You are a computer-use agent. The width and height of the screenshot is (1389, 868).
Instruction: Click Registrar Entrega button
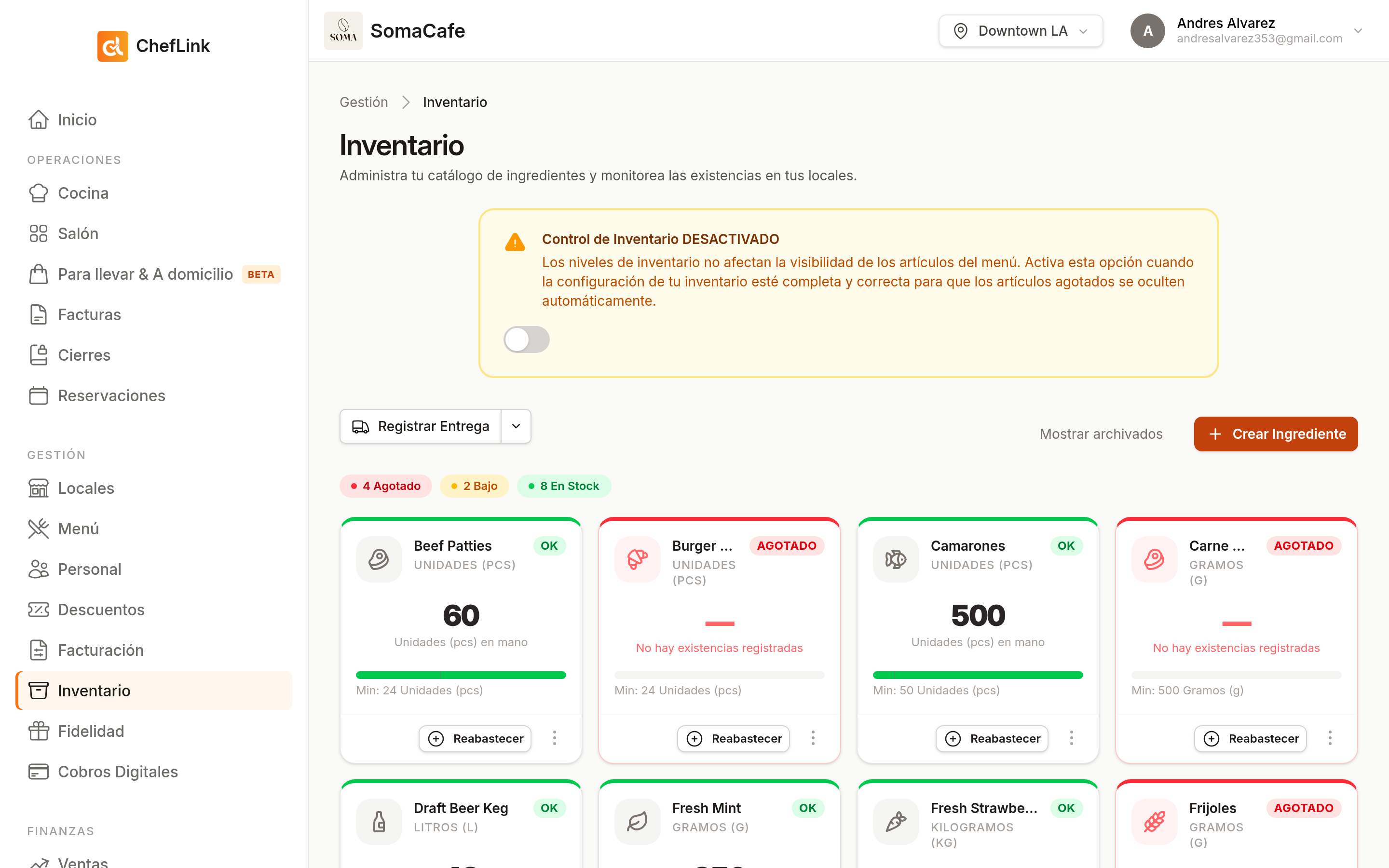click(x=422, y=427)
